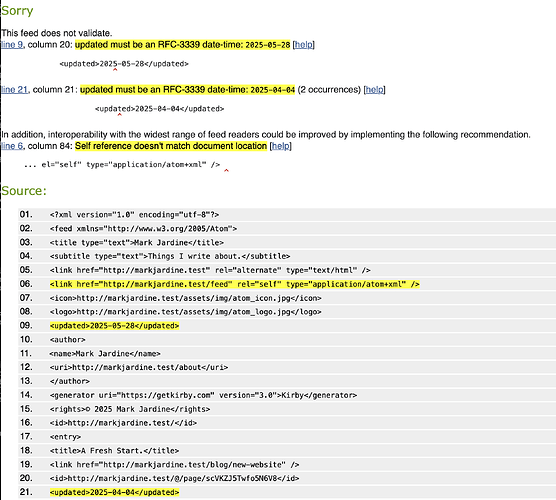This screenshot has height=500, width=556.
Task: Click highlighted source line 06 rel="self" link
Action: [235, 284]
